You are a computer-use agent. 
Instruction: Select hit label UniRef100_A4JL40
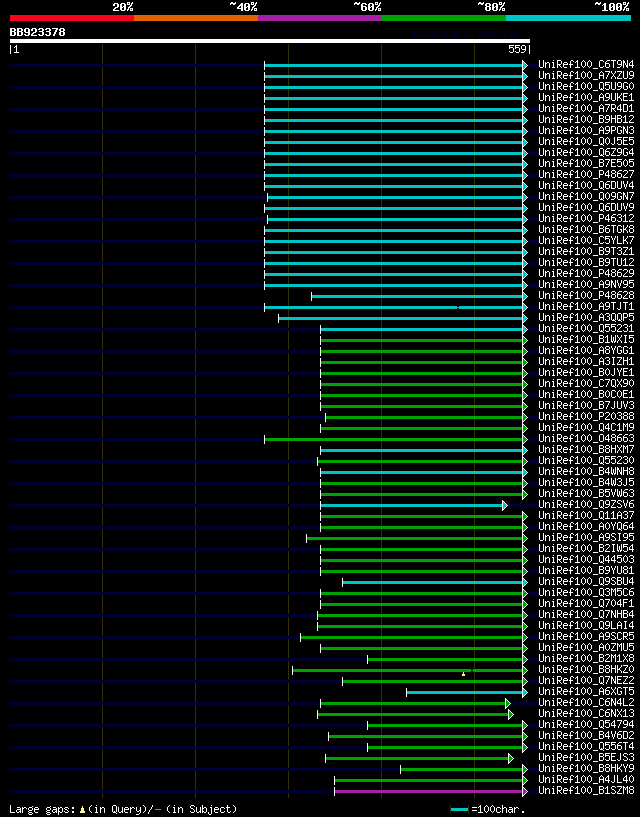point(586,779)
